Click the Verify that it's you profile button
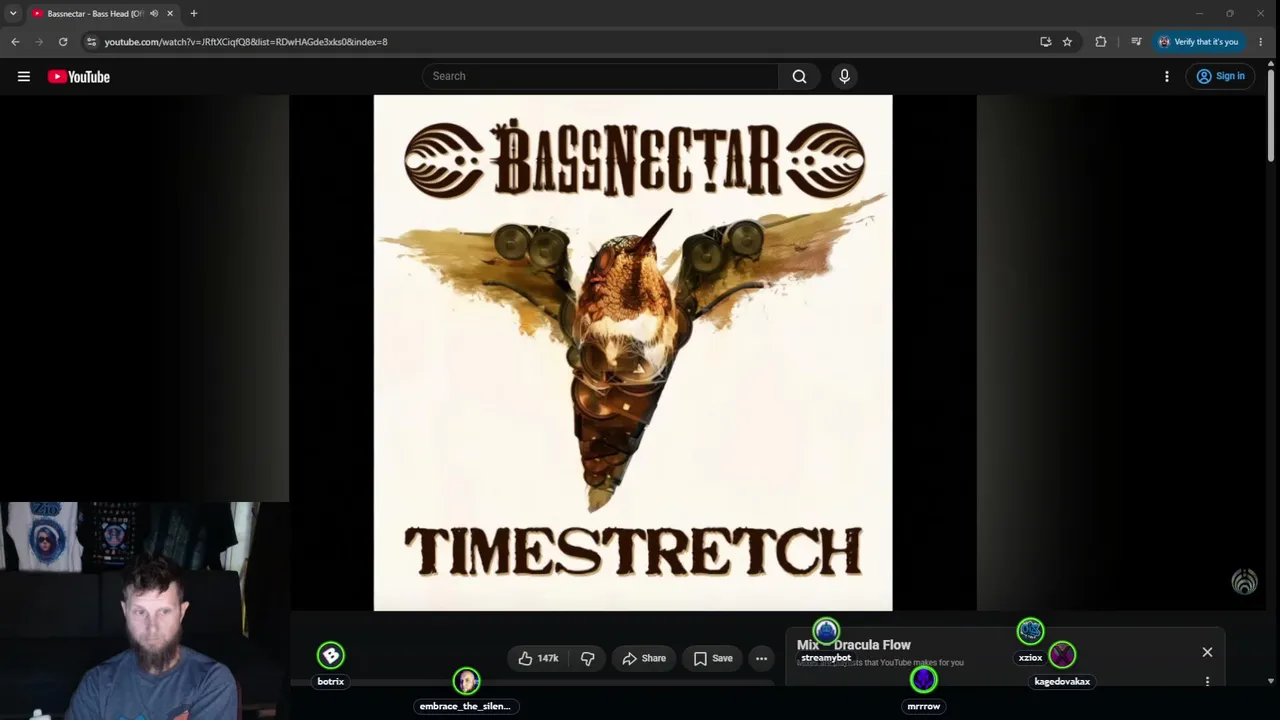The image size is (1280, 720). (x=1198, y=42)
